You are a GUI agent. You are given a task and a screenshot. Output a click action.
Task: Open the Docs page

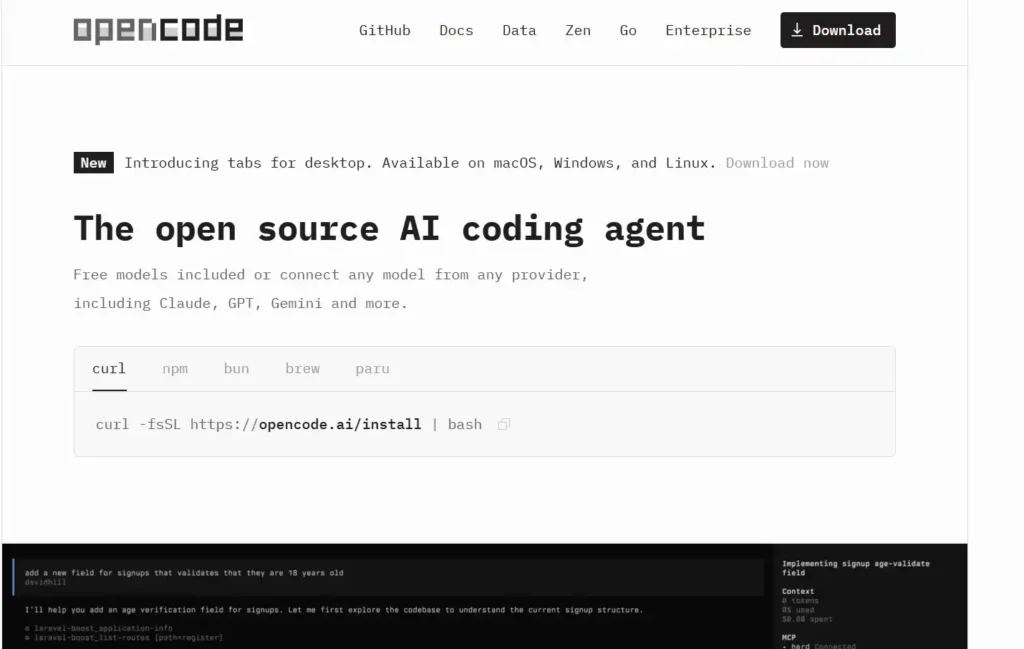pyautogui.click(x=456, y=30)
